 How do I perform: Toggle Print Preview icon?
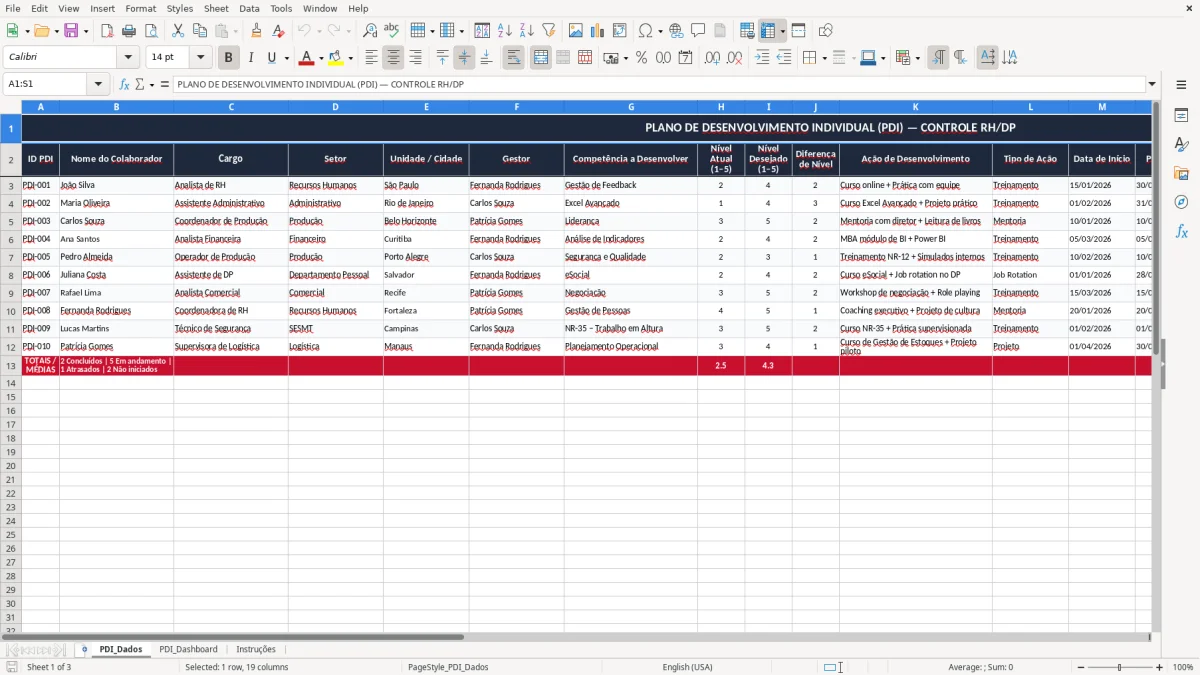pyautogui.click(x=151, y=31)
